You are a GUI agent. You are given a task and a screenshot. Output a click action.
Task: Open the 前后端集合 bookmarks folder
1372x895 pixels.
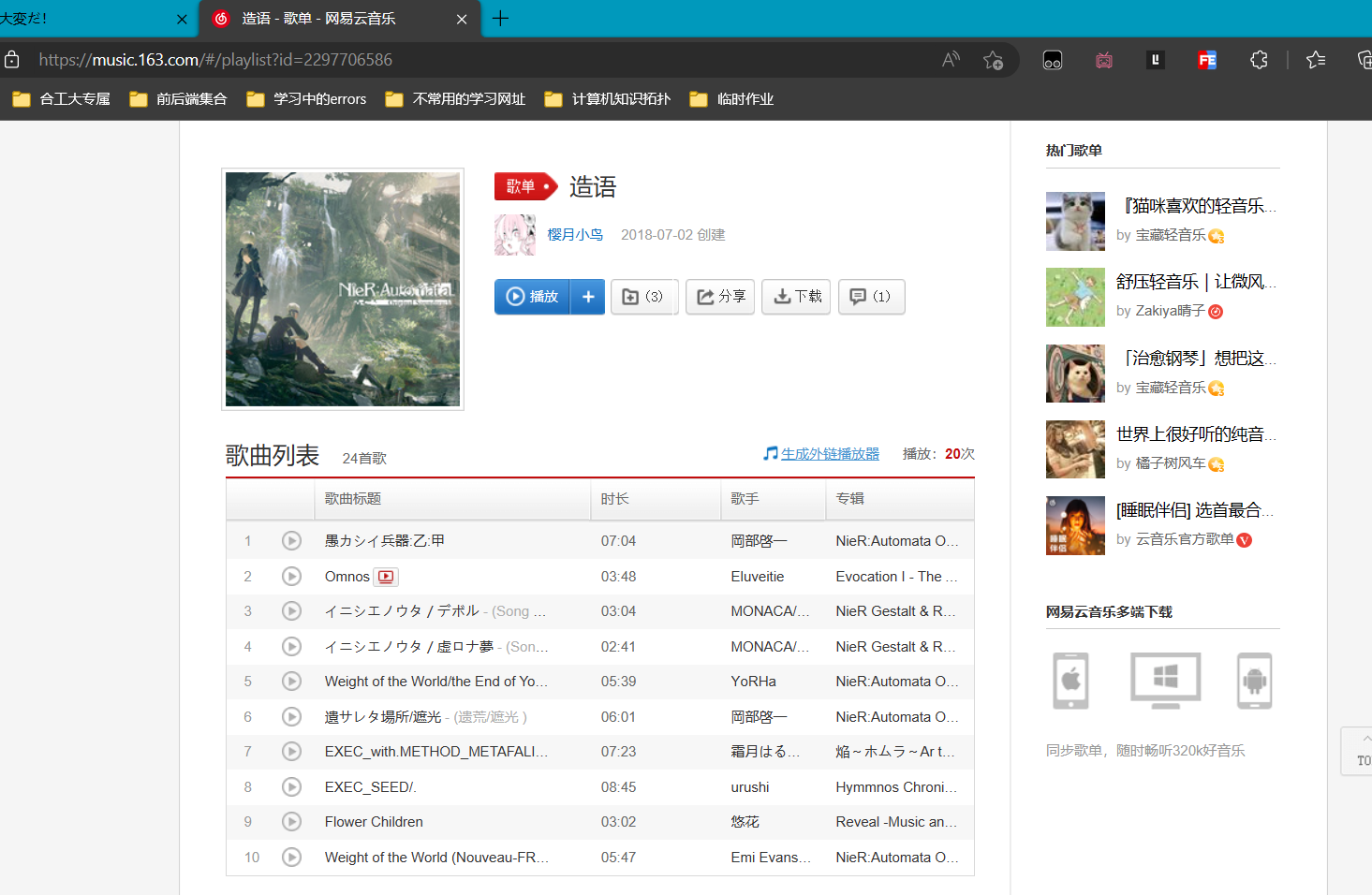click(179, 99)
